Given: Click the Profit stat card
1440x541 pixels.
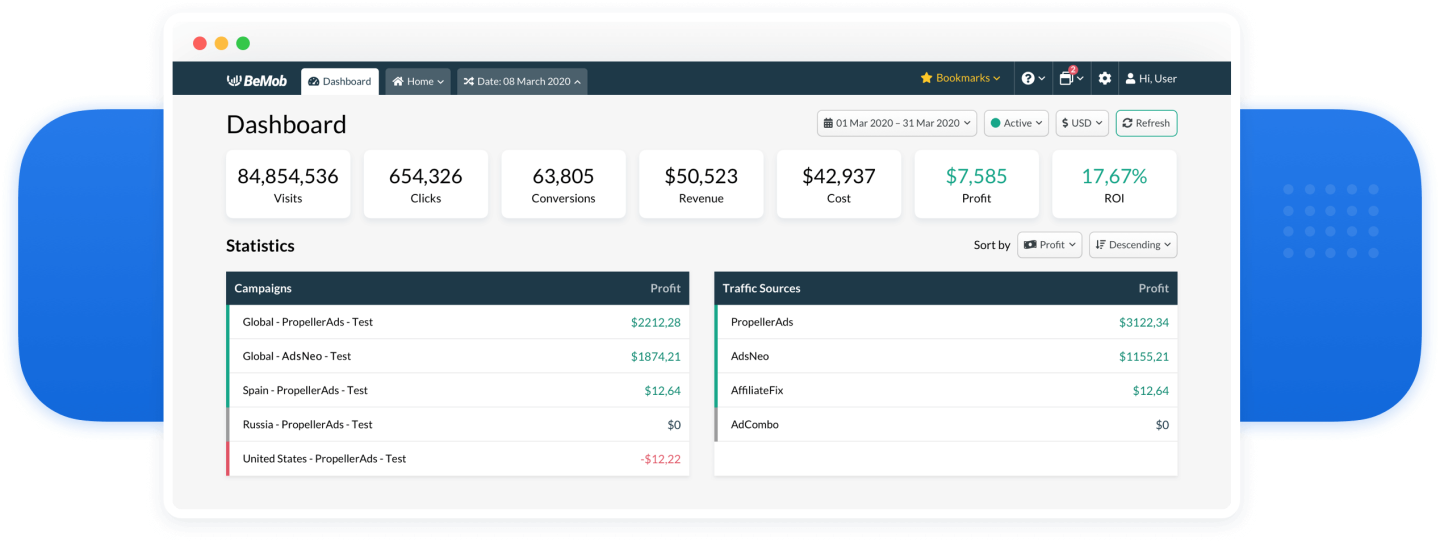Looking at the screenshot, I should [976, 185].
